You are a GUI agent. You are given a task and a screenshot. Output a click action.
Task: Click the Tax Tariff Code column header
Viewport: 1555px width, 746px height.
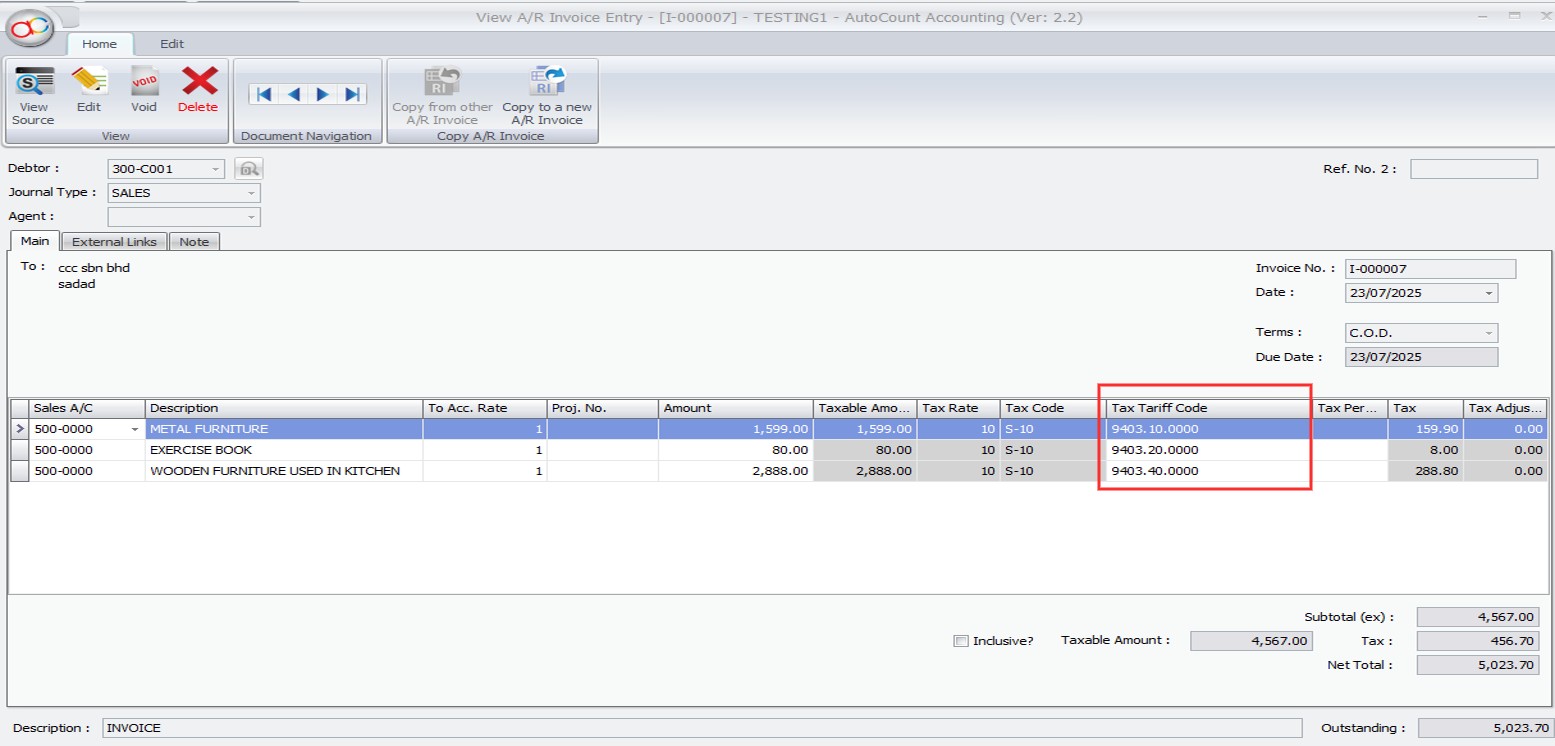click(1206, 408)
